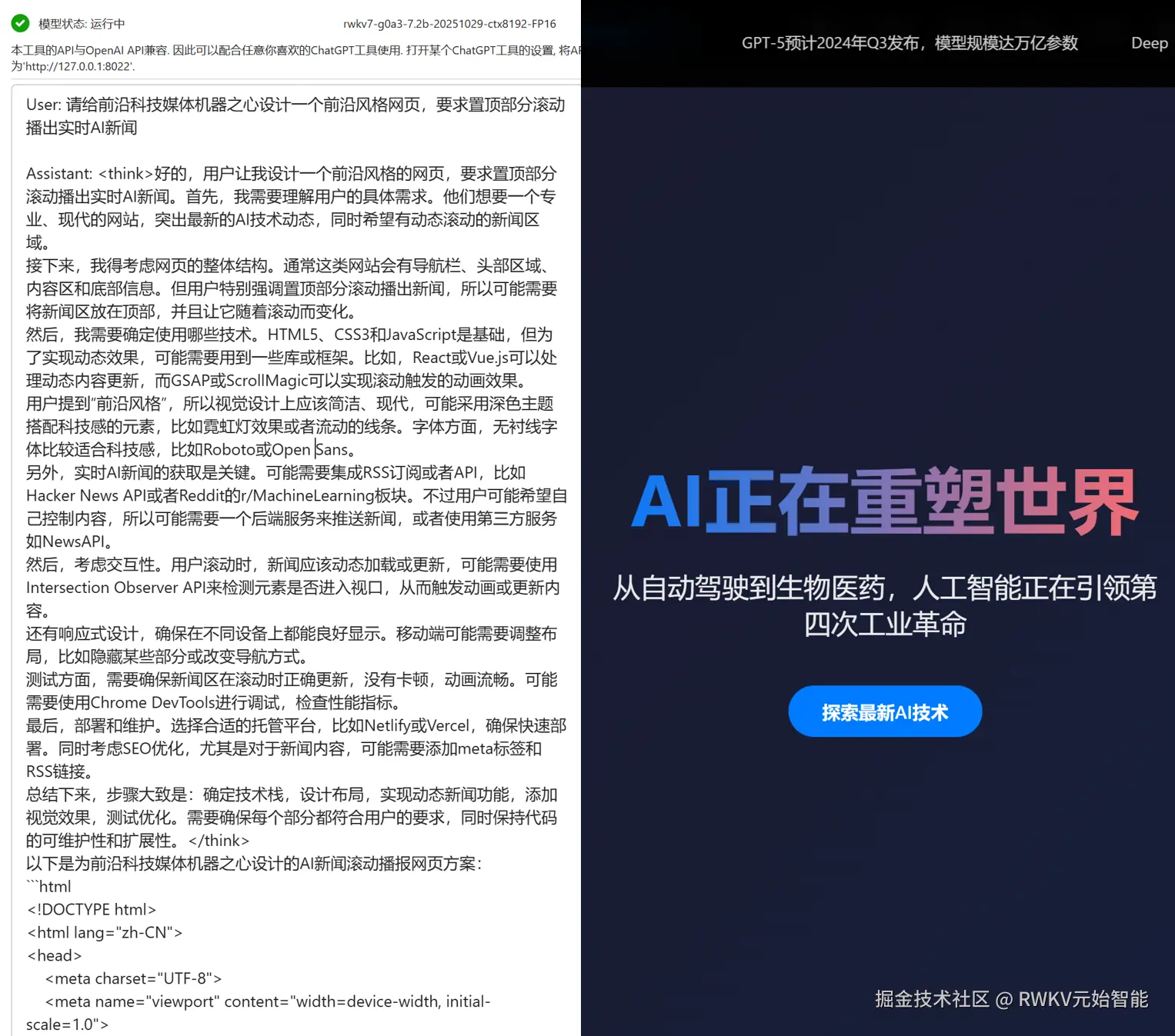
Task: Click the 模型状态: 运行中 status label
Action: 82,24
